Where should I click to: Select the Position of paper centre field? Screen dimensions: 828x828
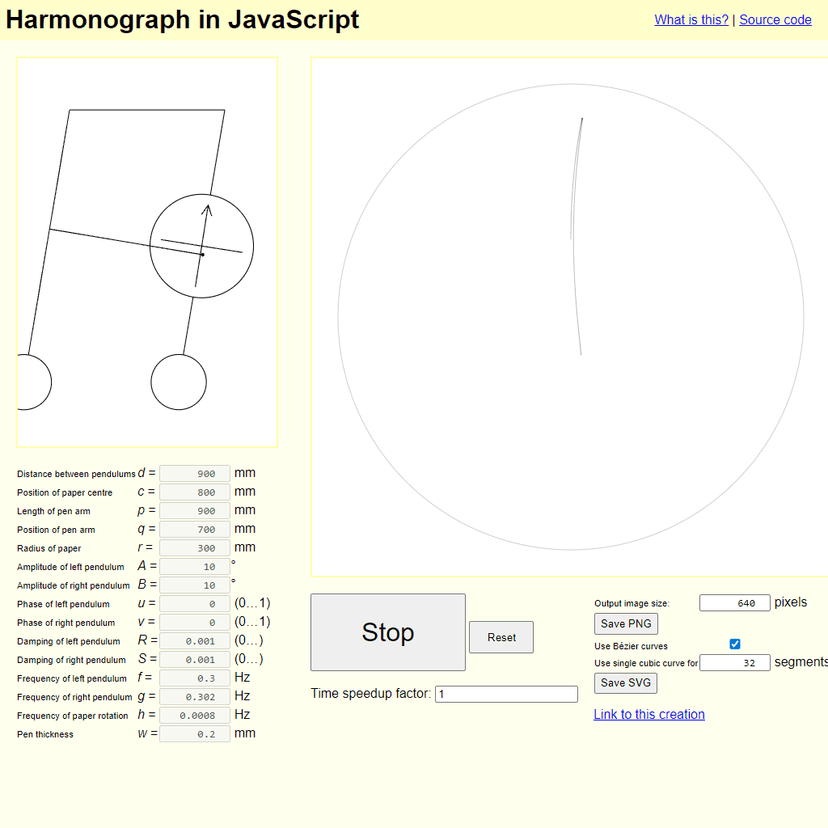click(x=194, y=491)
